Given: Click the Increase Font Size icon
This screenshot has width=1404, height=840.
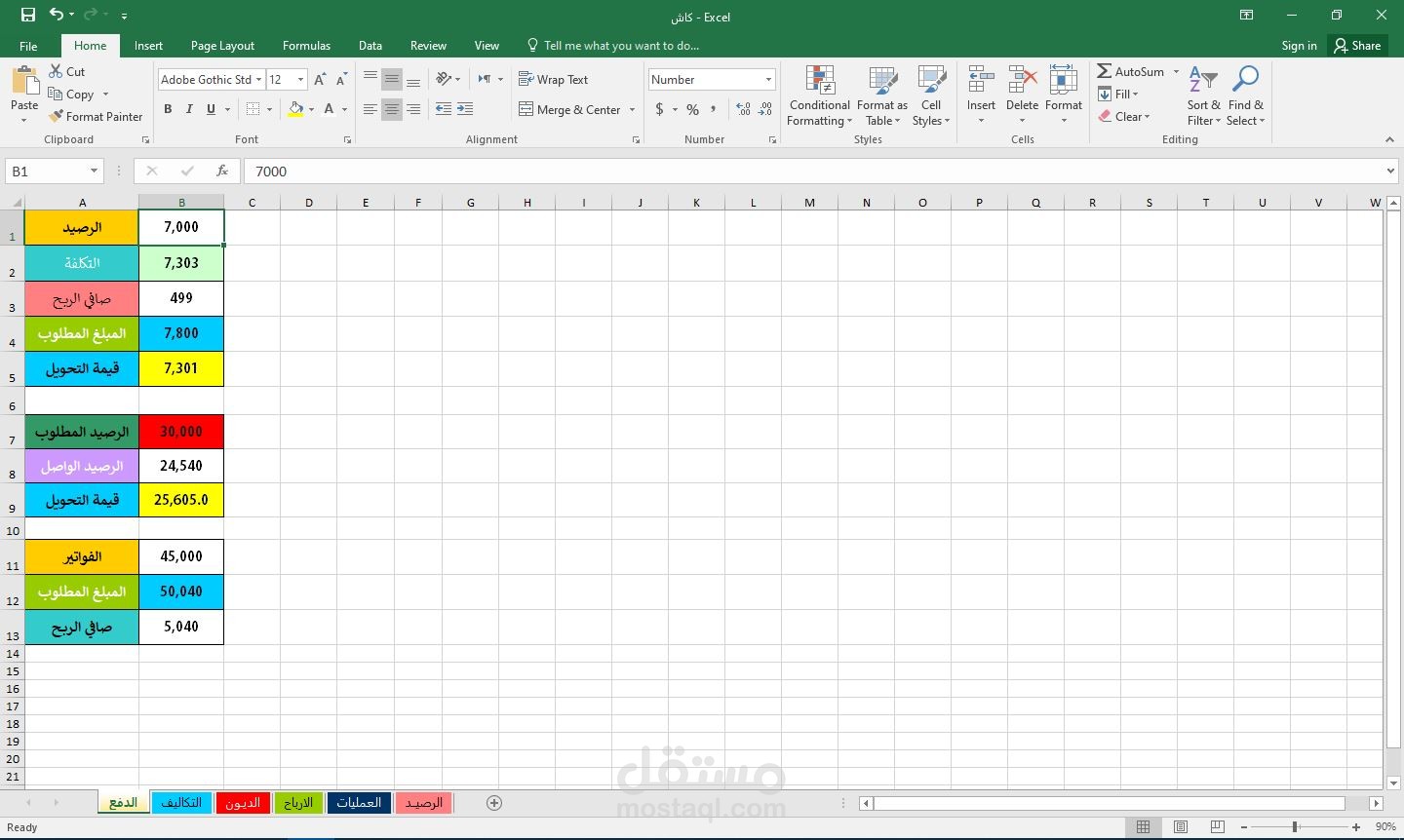Looking at the screenshot, I should [x=320, y=80].
